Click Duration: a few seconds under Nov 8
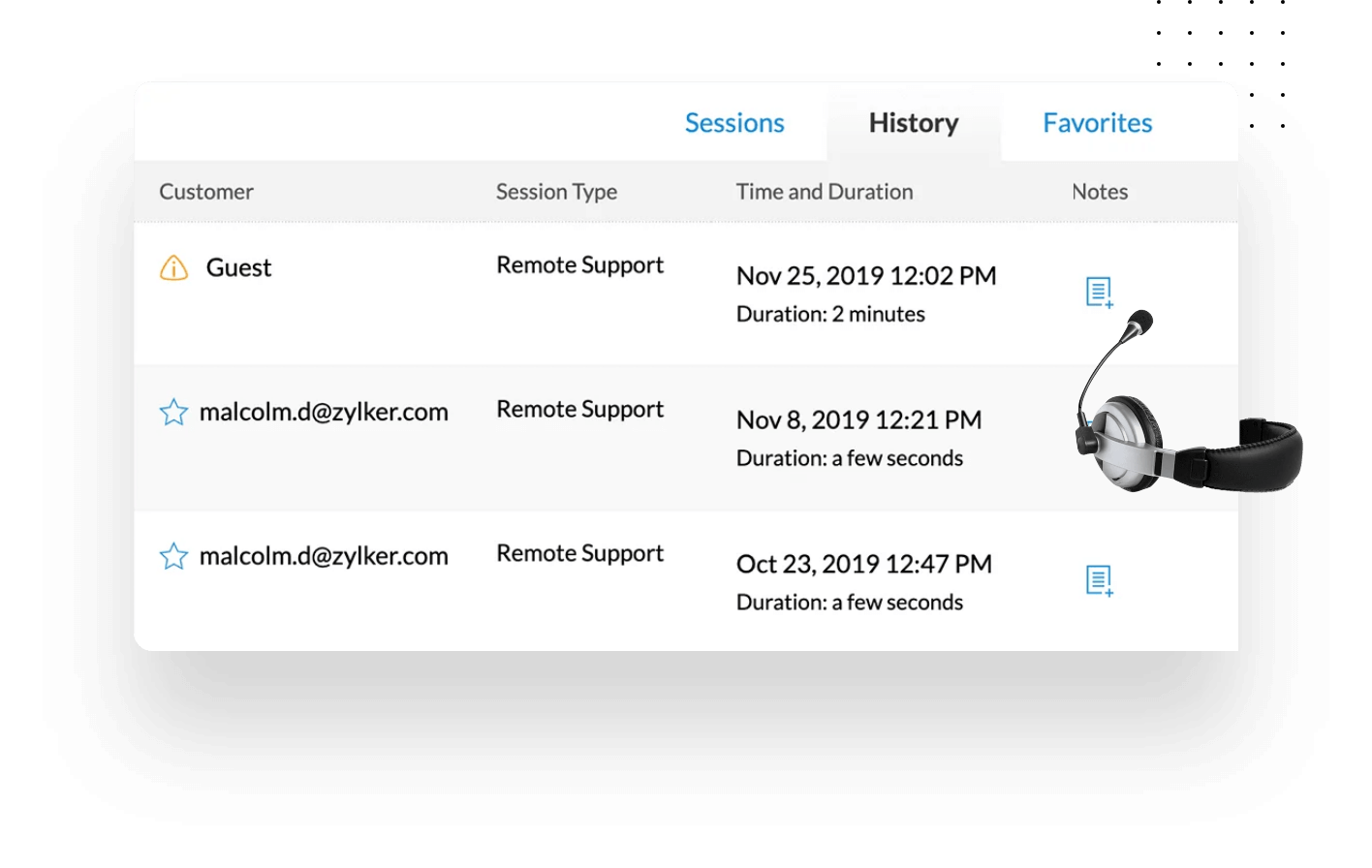The width and height of the screenshot is (1372, 868). [x=850, y=458]
